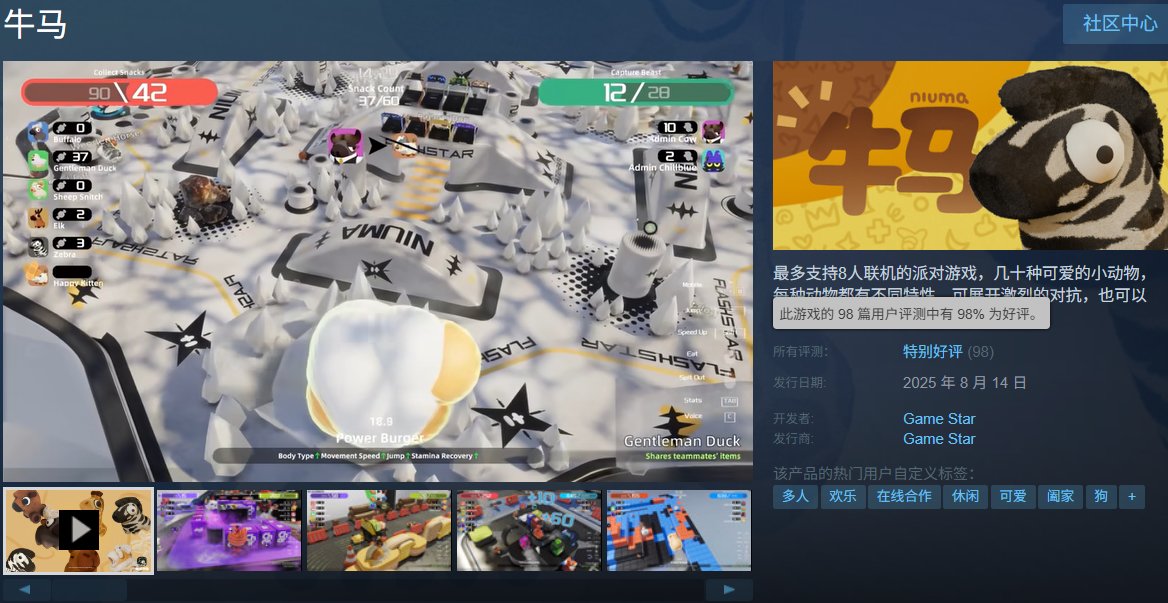Image resolution: width=1168 pixels, height=603 pixels.
Task: Open the publisher Game Star link
Action: (939, 439)
